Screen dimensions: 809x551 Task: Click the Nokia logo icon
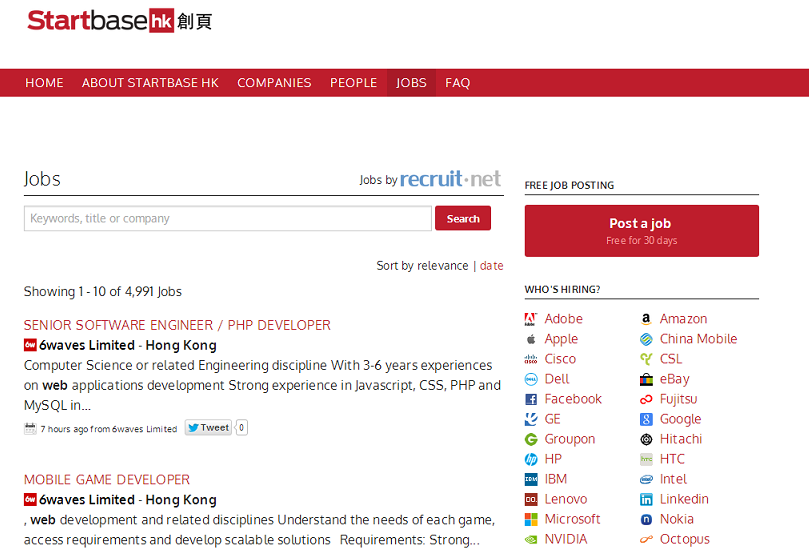tap(646, 520)
